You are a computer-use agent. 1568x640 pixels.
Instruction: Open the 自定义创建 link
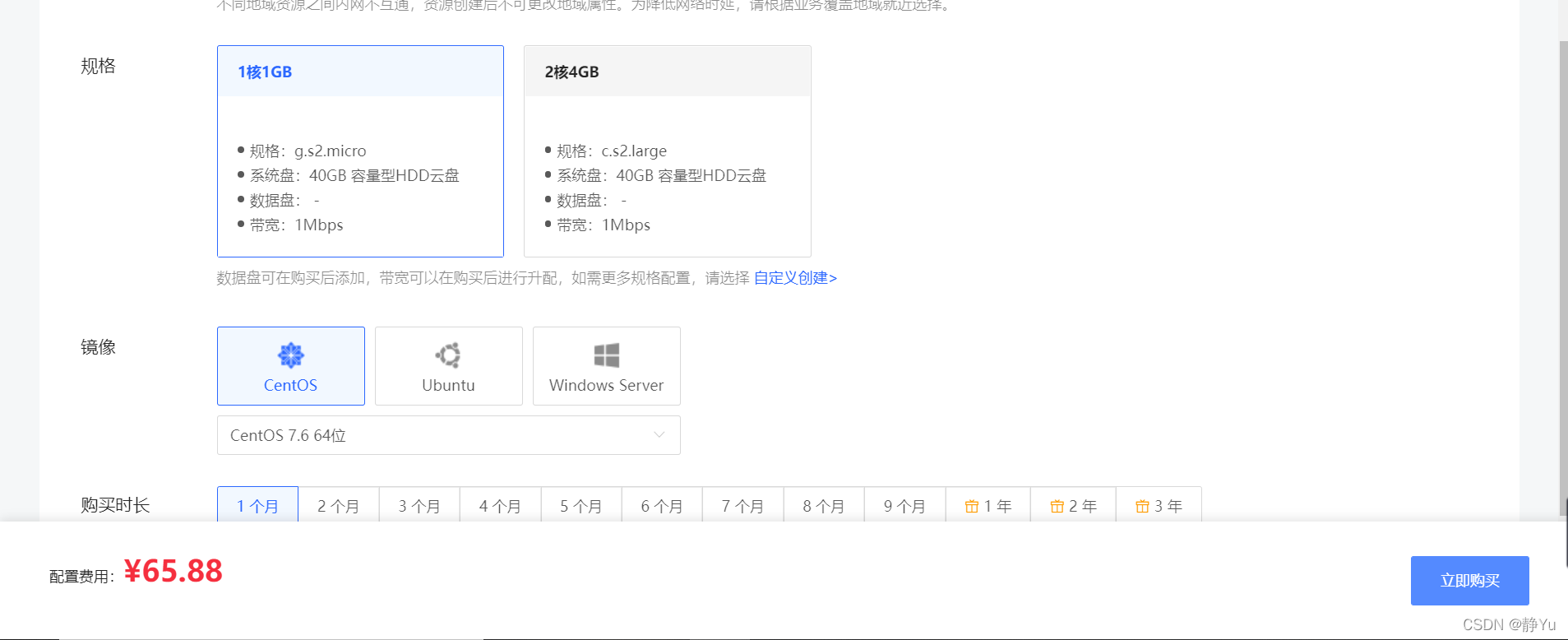coord(795,278)
